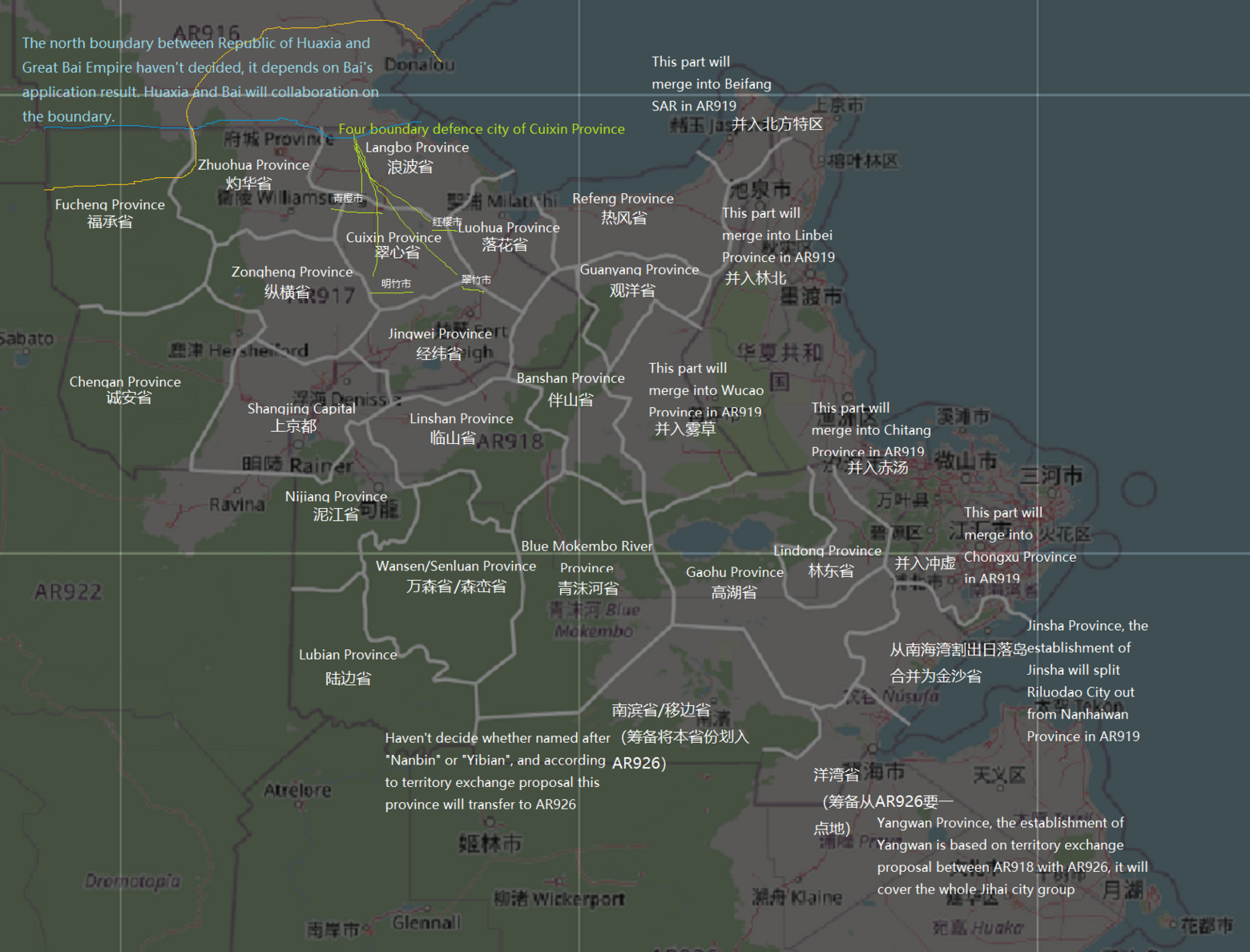1250x952 pixels.
Task: Select the Shangjing Capital label
Action: coord(301,408)
